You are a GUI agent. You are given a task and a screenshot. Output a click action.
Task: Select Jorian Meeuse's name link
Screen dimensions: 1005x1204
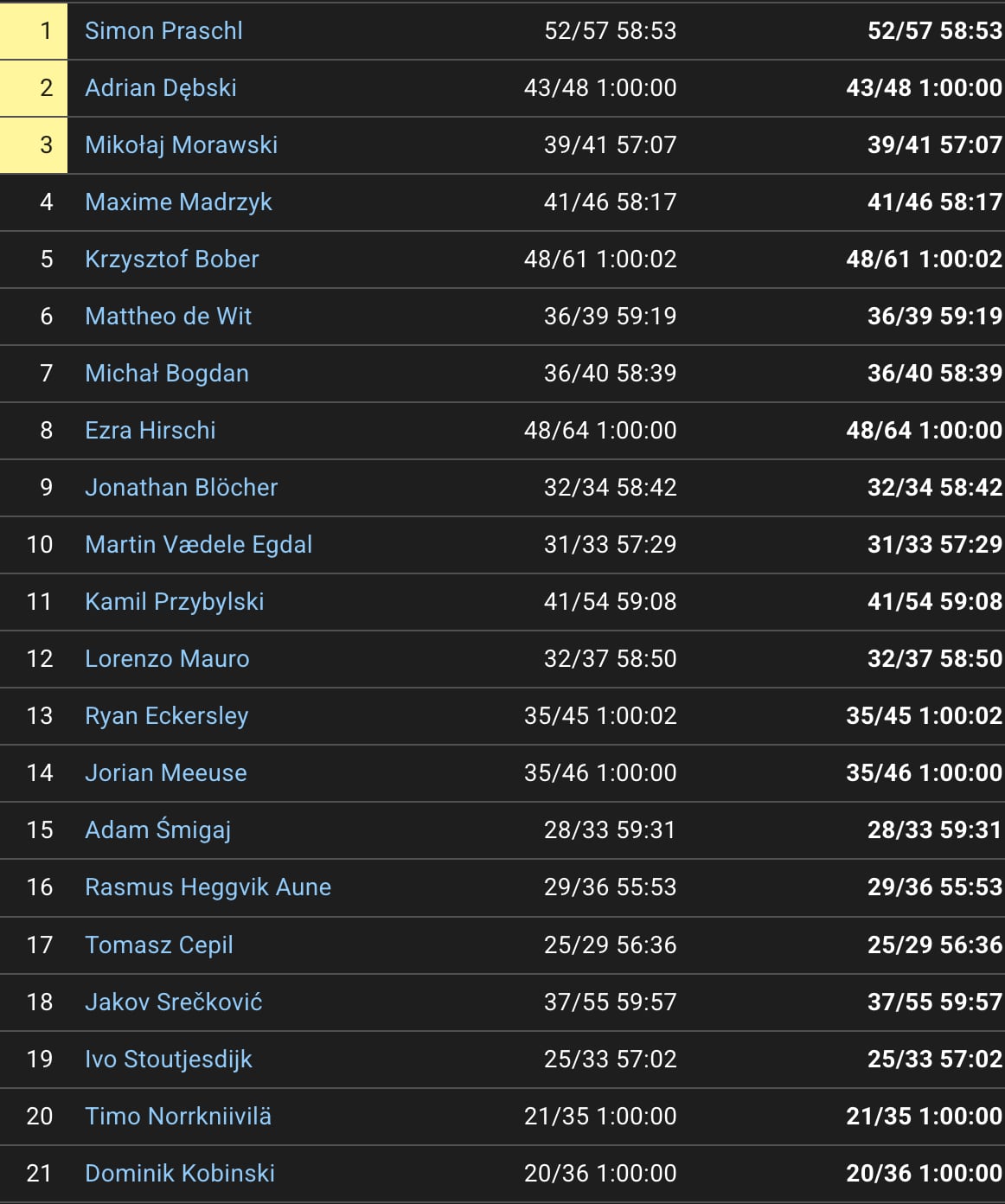(x=166, y=772)
